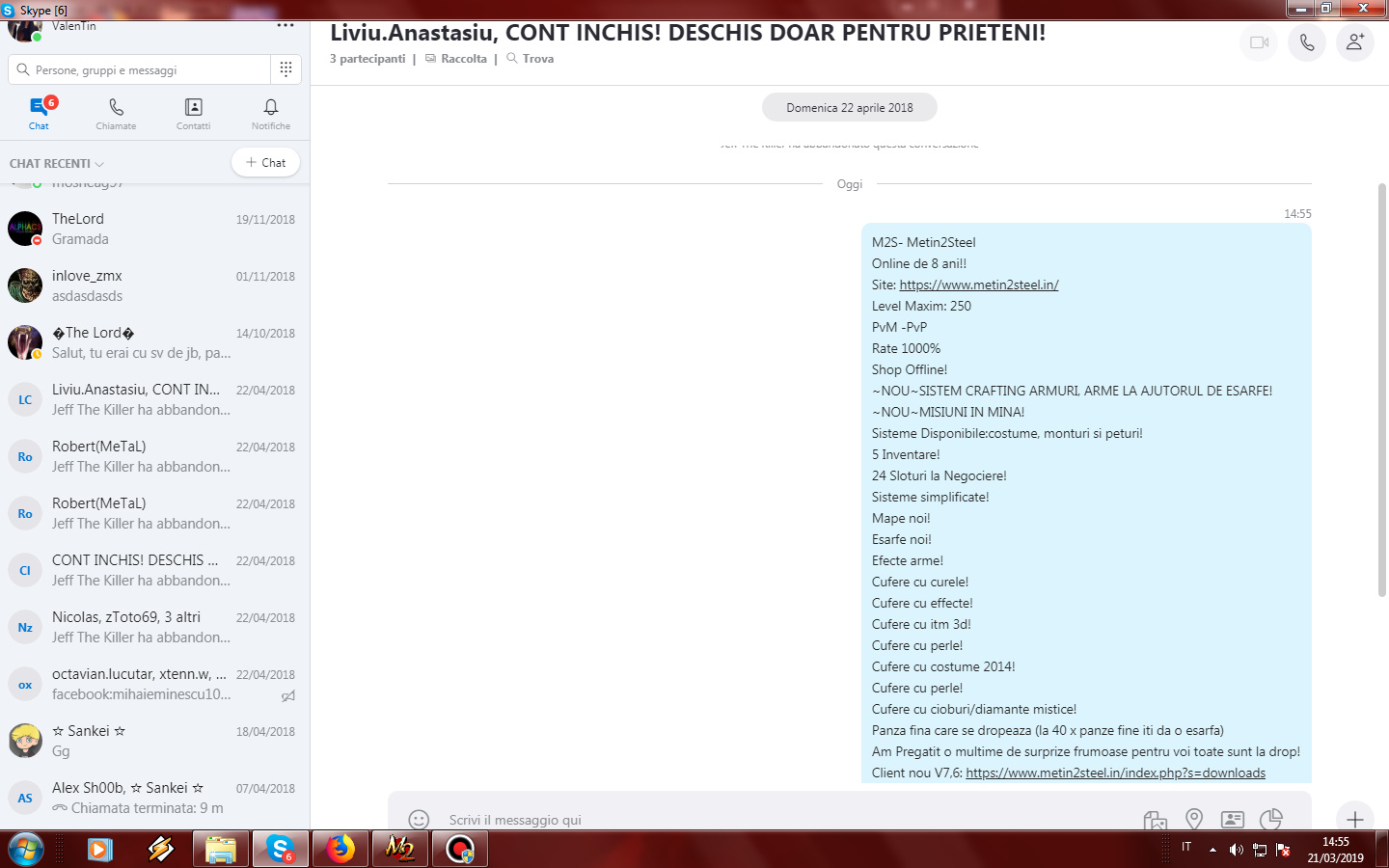Screen dimensions: 1389x868
Task: Select the Liviu.Anastasiu, CONT IN... chat
Action: pos(154,399)
